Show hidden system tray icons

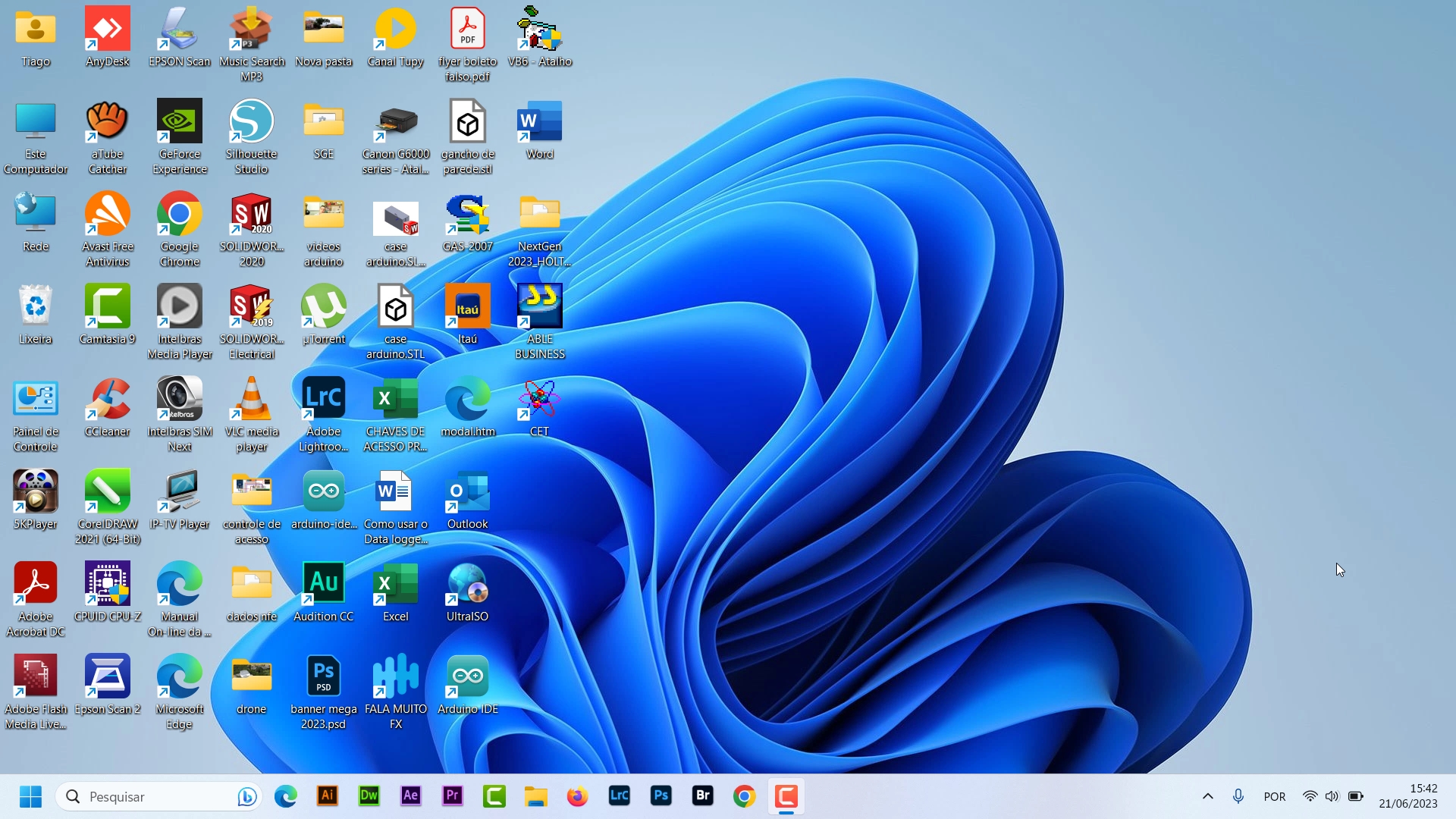pos(1208,796)
